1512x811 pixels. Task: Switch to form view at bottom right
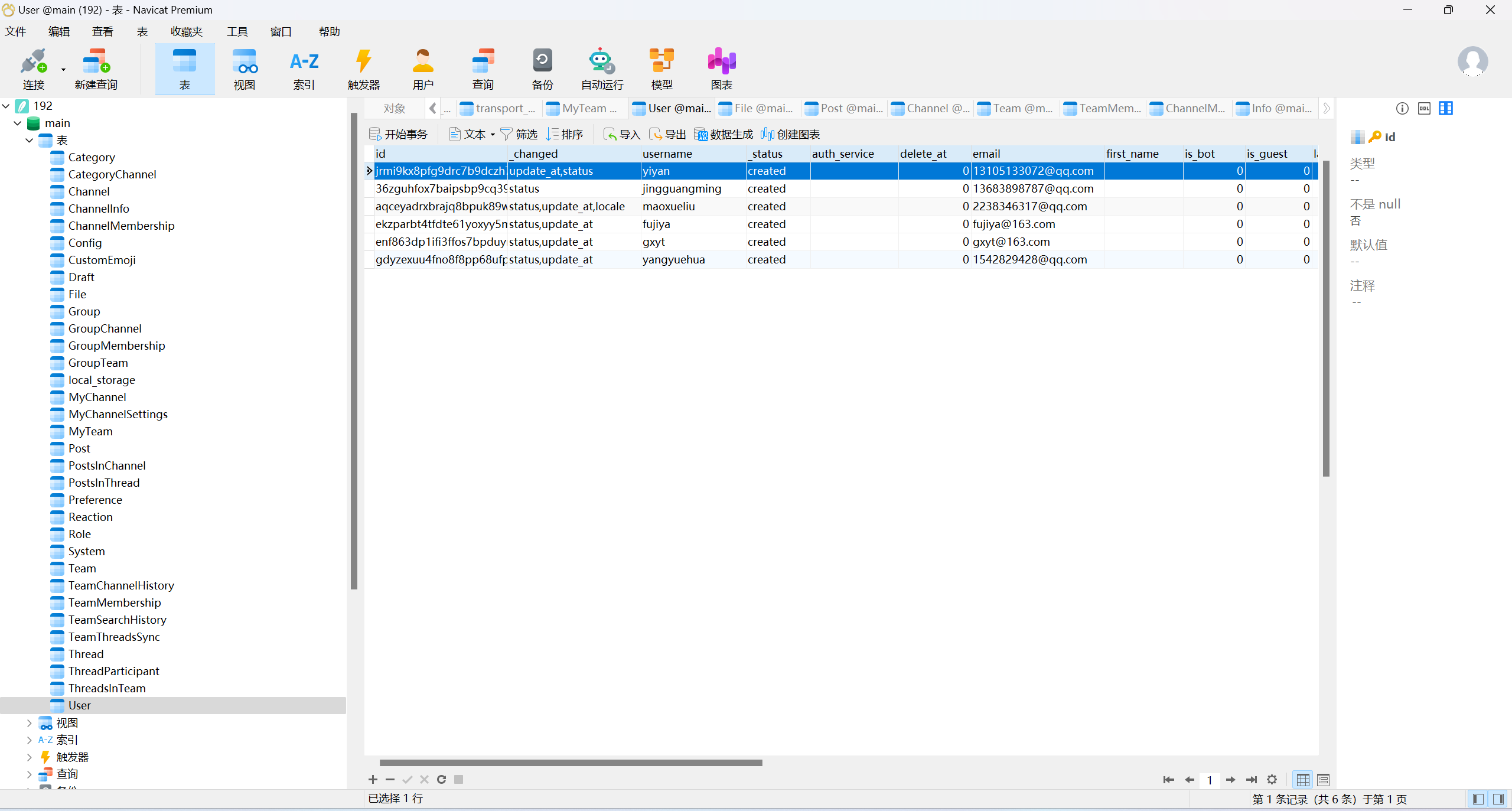[1324, 780]
